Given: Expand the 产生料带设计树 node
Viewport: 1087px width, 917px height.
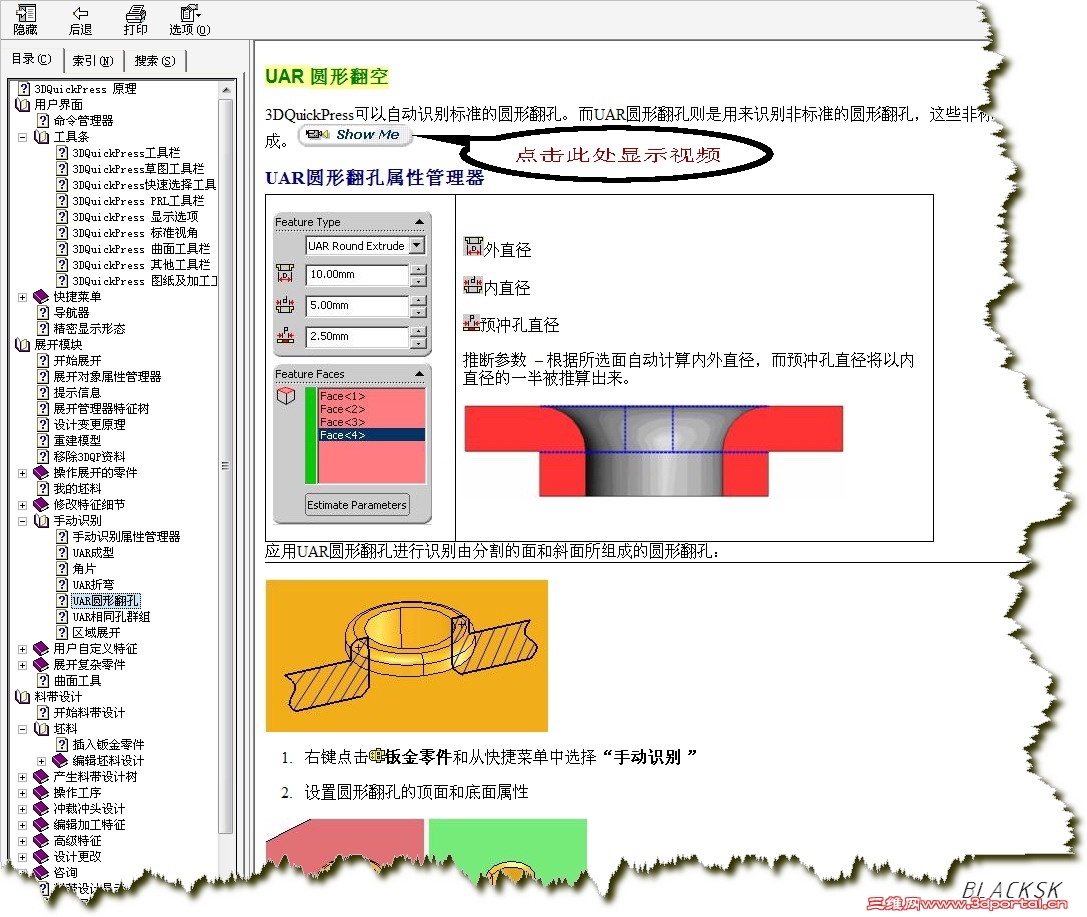Looking at the screenshot, I should [x=22, y=778].
